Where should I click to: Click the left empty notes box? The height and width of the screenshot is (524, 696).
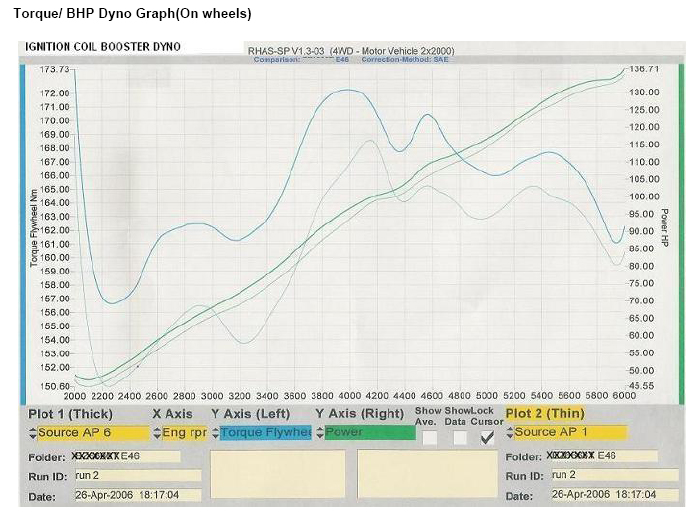tap(277, 474)
